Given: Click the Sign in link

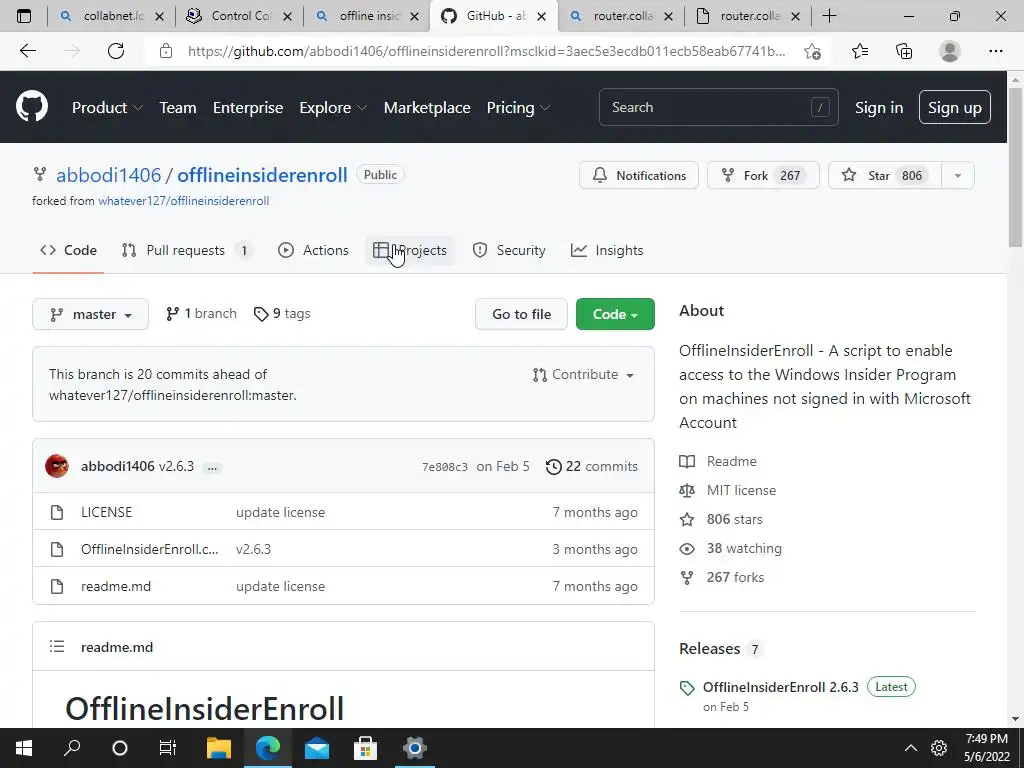Looking at the screenshot, I should pos(878,108).
